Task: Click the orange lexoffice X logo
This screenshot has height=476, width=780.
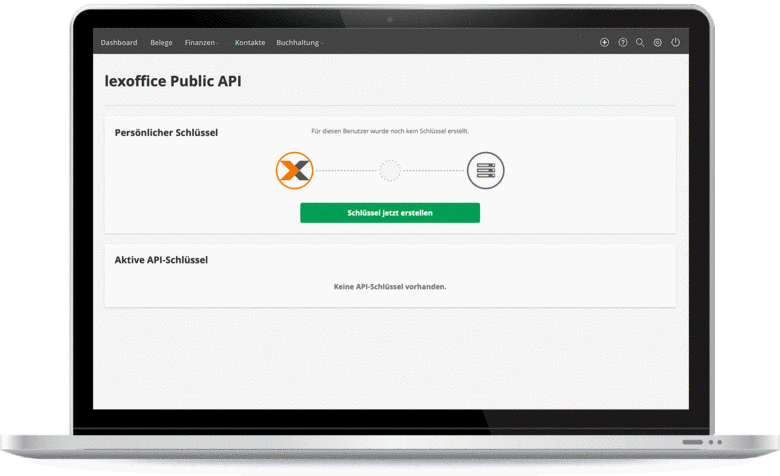Action: click(294, 171)
